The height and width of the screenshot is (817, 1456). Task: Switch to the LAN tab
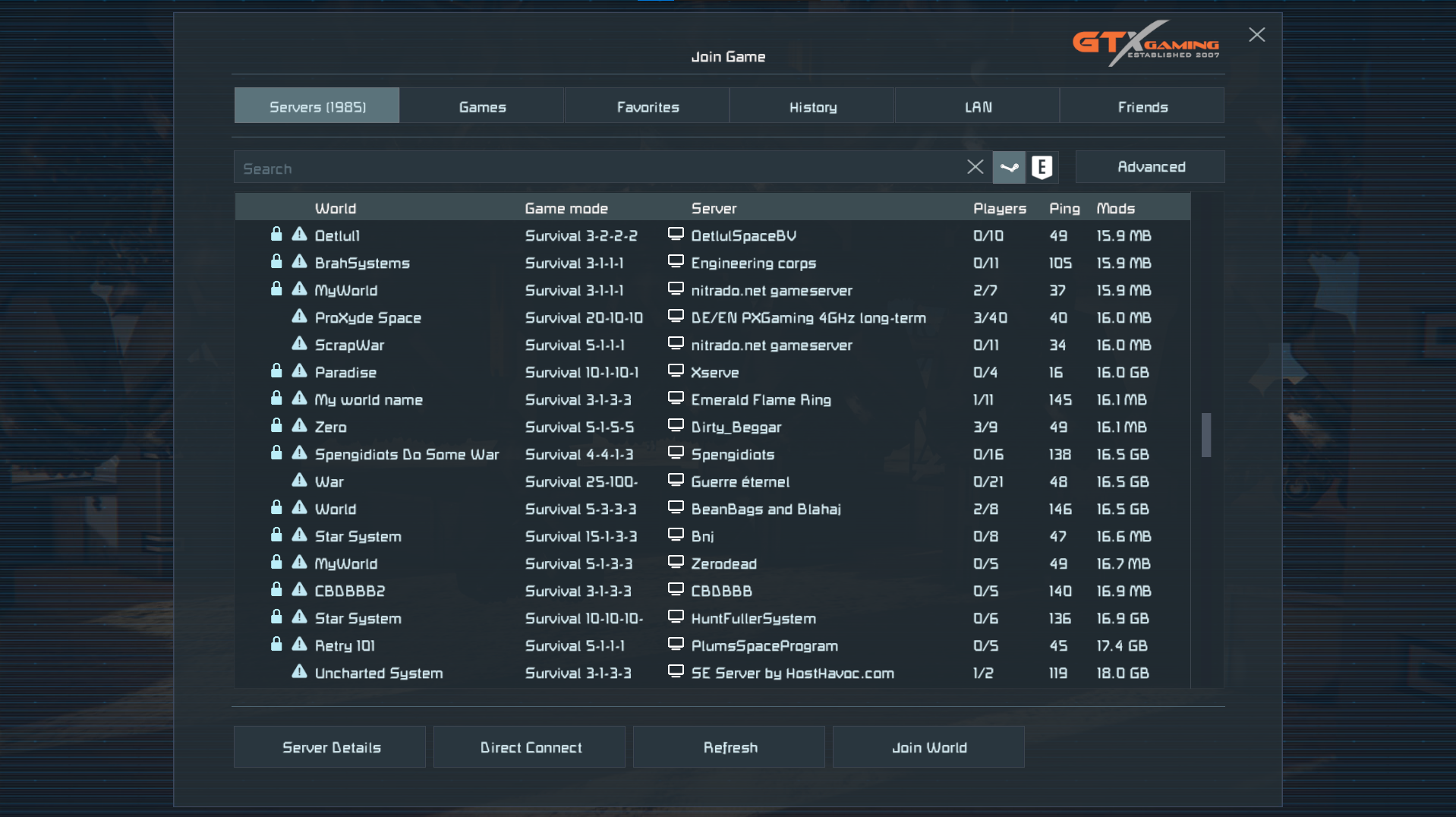point(978,106)
